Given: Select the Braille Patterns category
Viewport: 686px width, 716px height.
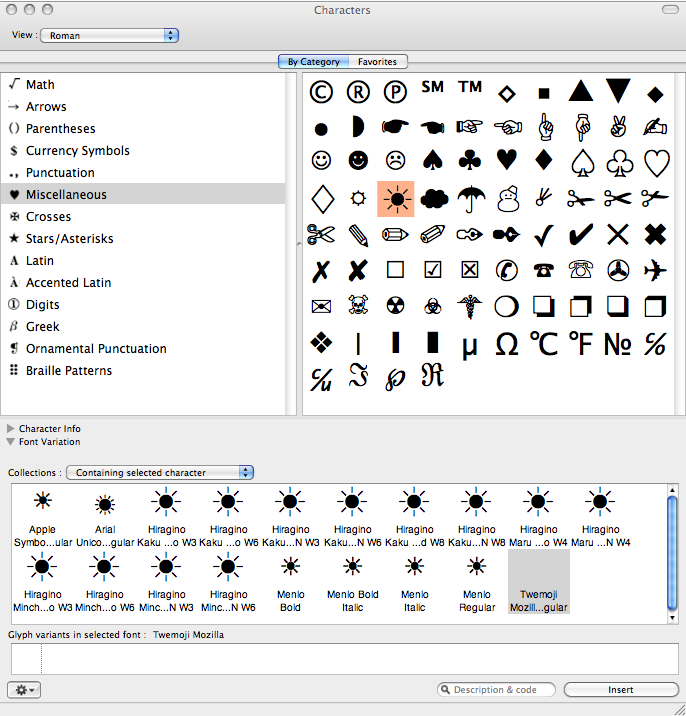Looking at the screenshot, I should pyautogui.click(x=143, y=370).
